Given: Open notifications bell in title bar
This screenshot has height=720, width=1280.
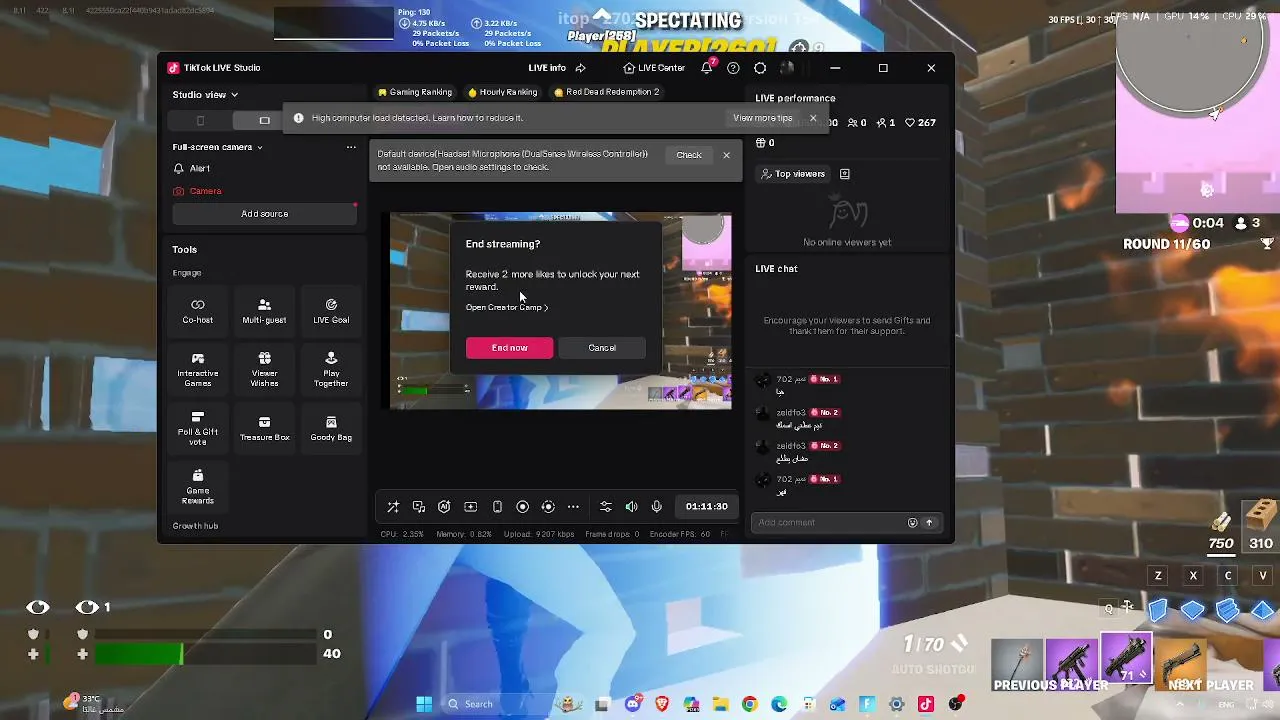Looking at the screenshot, I should click(707, 68).
